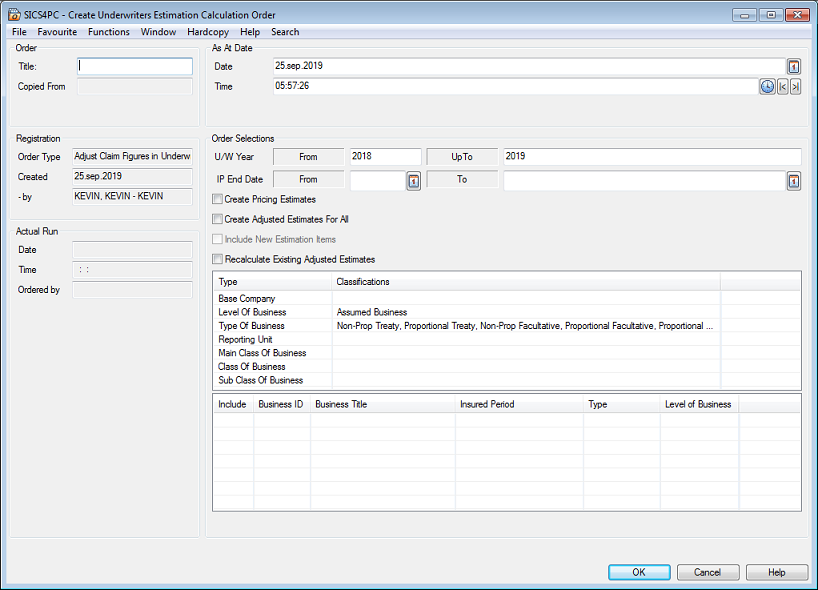Set time to end of day icon
The width and height of the screenshot is (818, 590).
pyautogui.click(x=794, y=86)
